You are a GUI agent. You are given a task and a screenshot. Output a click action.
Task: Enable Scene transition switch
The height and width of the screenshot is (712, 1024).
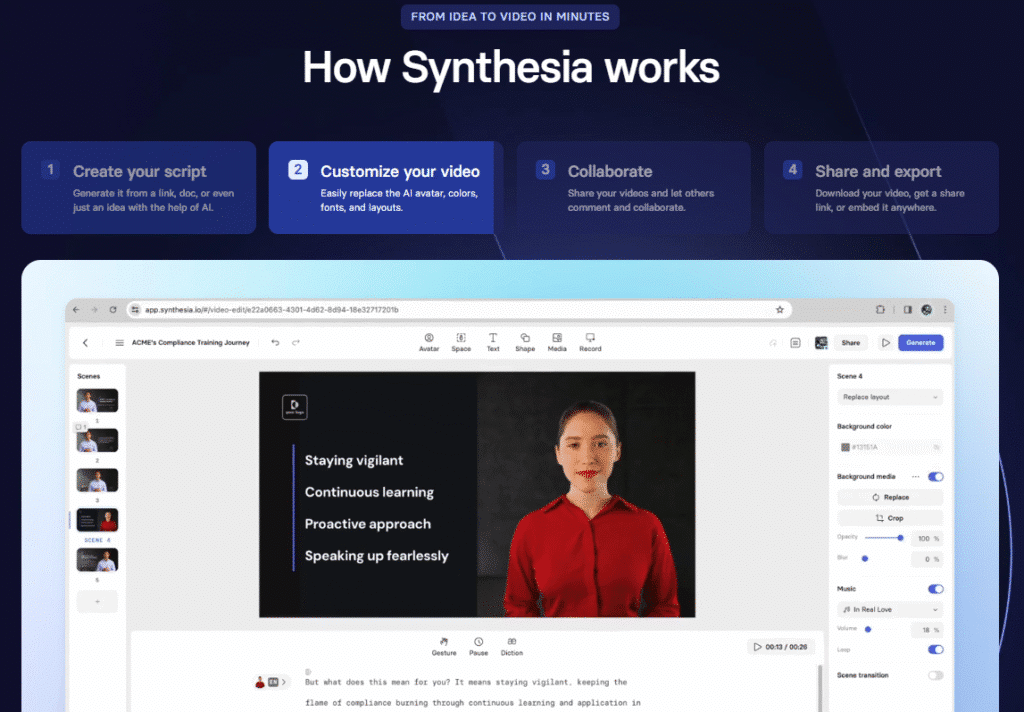pos(936,675)
